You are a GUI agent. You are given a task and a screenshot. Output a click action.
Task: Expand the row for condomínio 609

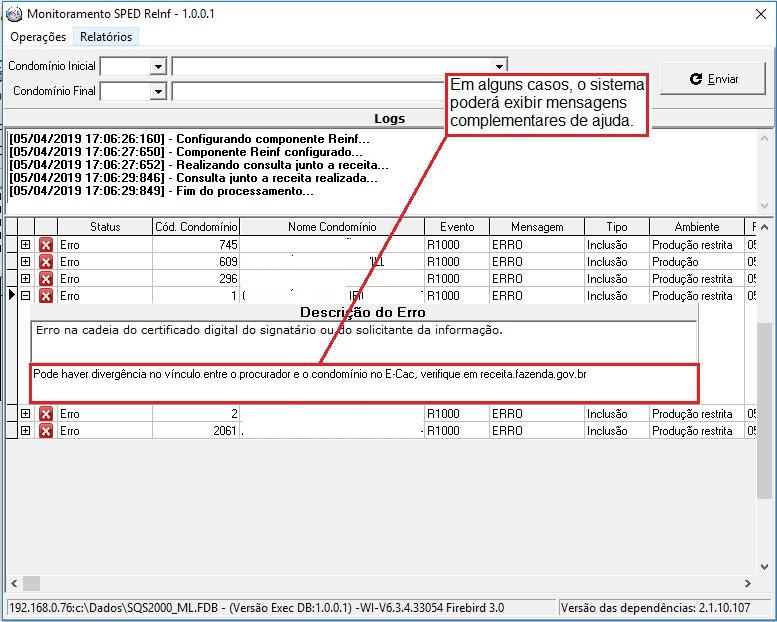26,261
